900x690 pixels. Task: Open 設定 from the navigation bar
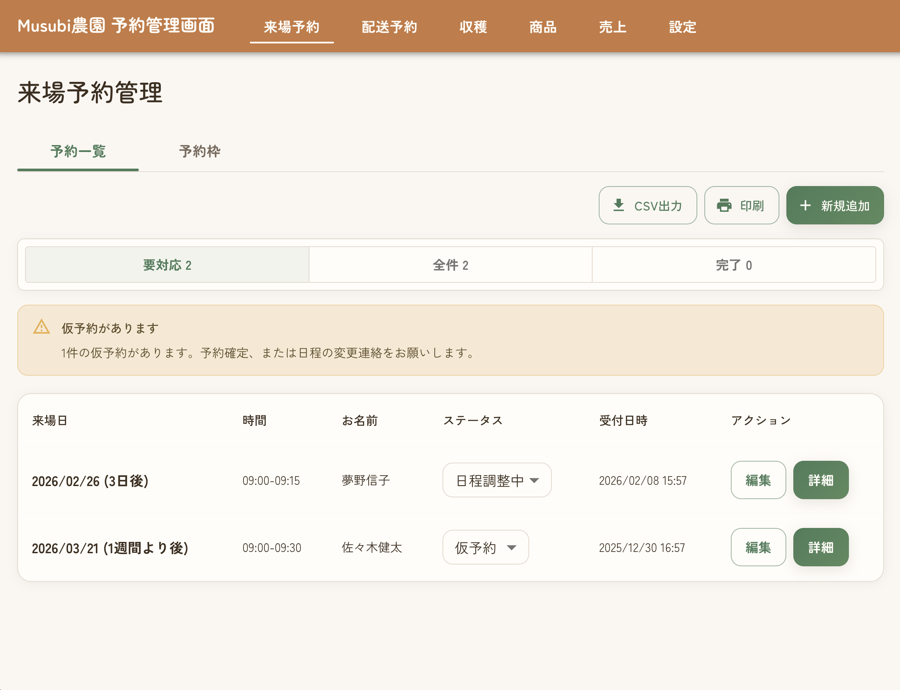[x=682, y=27]
